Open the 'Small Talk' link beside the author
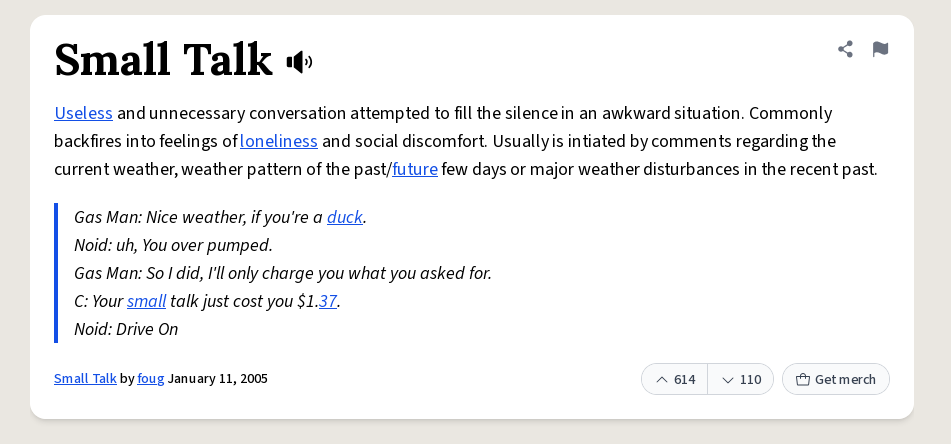Image resolution: width=951 pixels, height=444 pixels. pos(85,378)
